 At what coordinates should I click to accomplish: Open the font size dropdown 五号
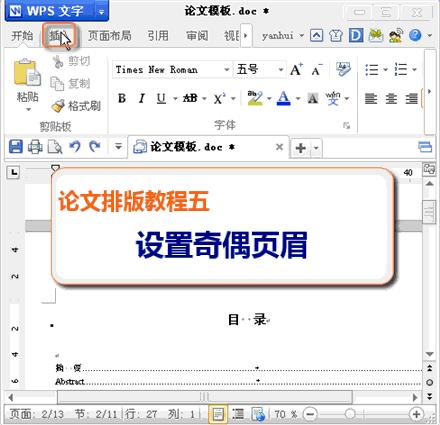coord(281,70)
